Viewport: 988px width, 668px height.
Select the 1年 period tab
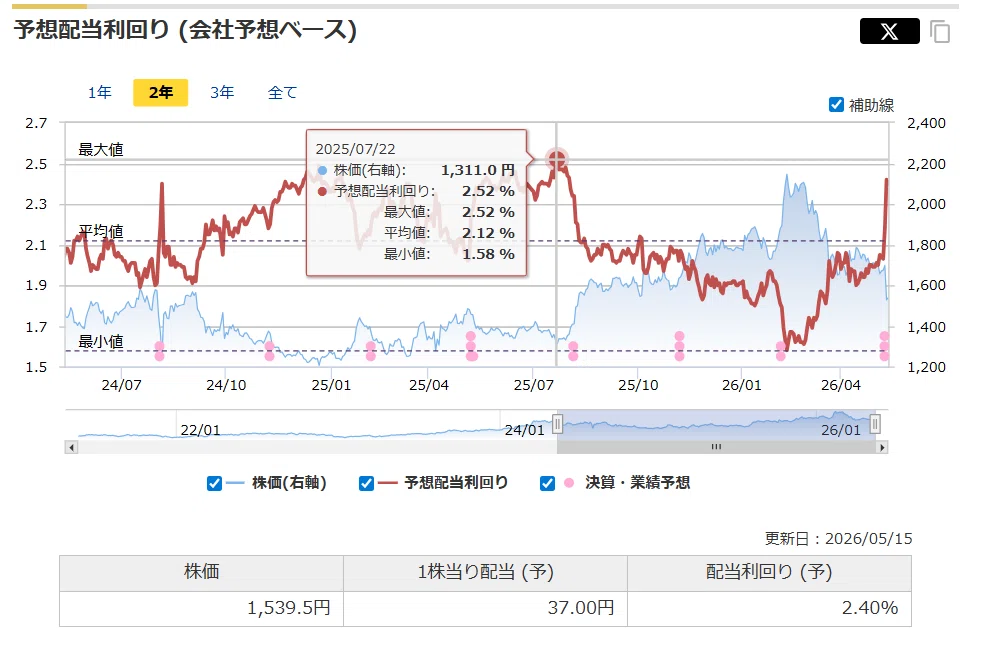[100, 93]
